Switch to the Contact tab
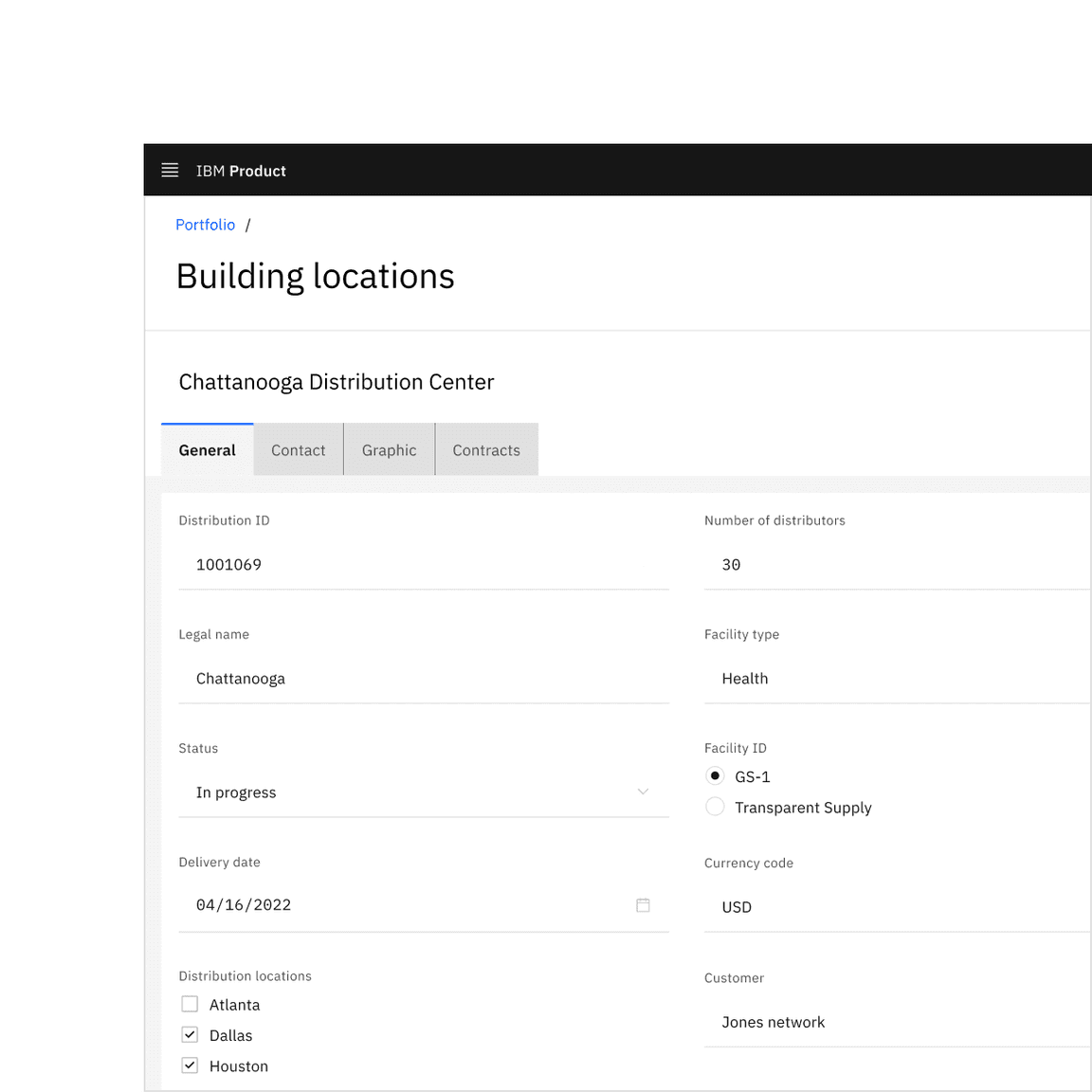Image resolution: width=1092 pixels, height=1092 pixels. (298, 449)
